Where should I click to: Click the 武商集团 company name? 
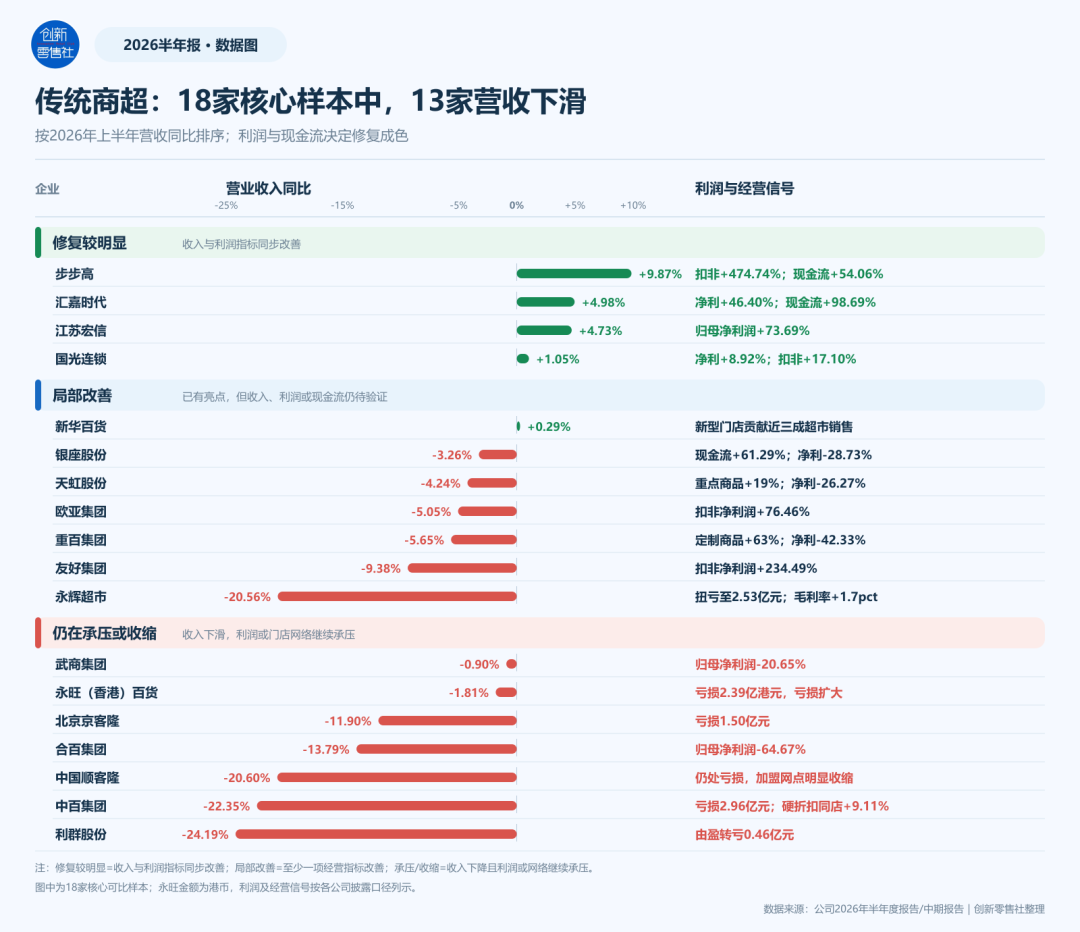(81, 664)
